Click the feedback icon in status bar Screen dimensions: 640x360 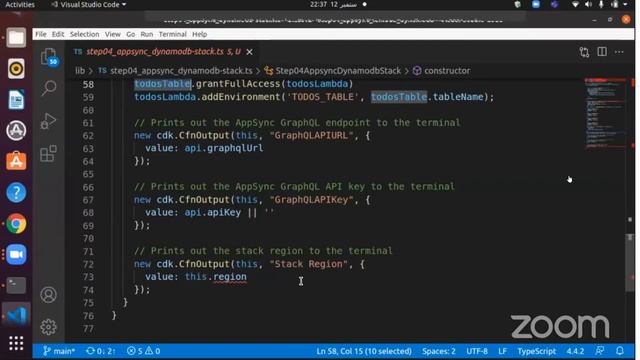(x=600, y=351)
